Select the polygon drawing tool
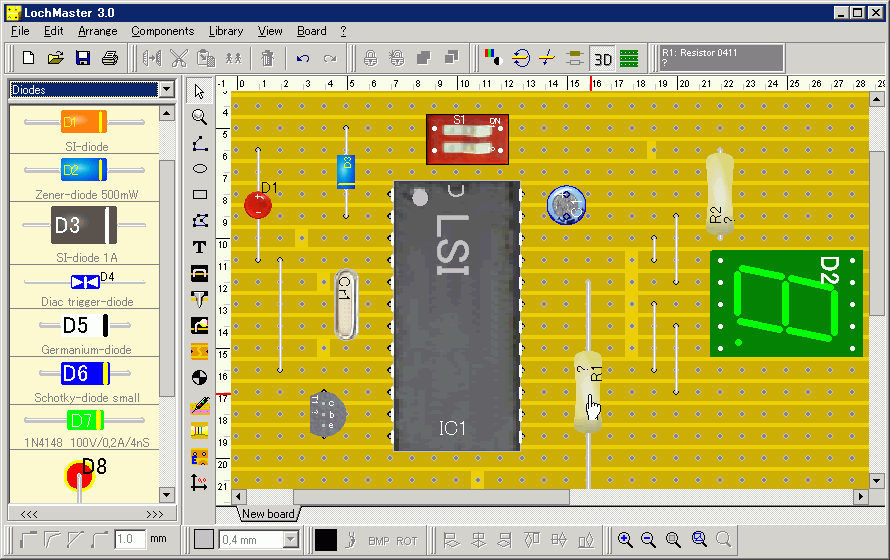 (199, 221)
